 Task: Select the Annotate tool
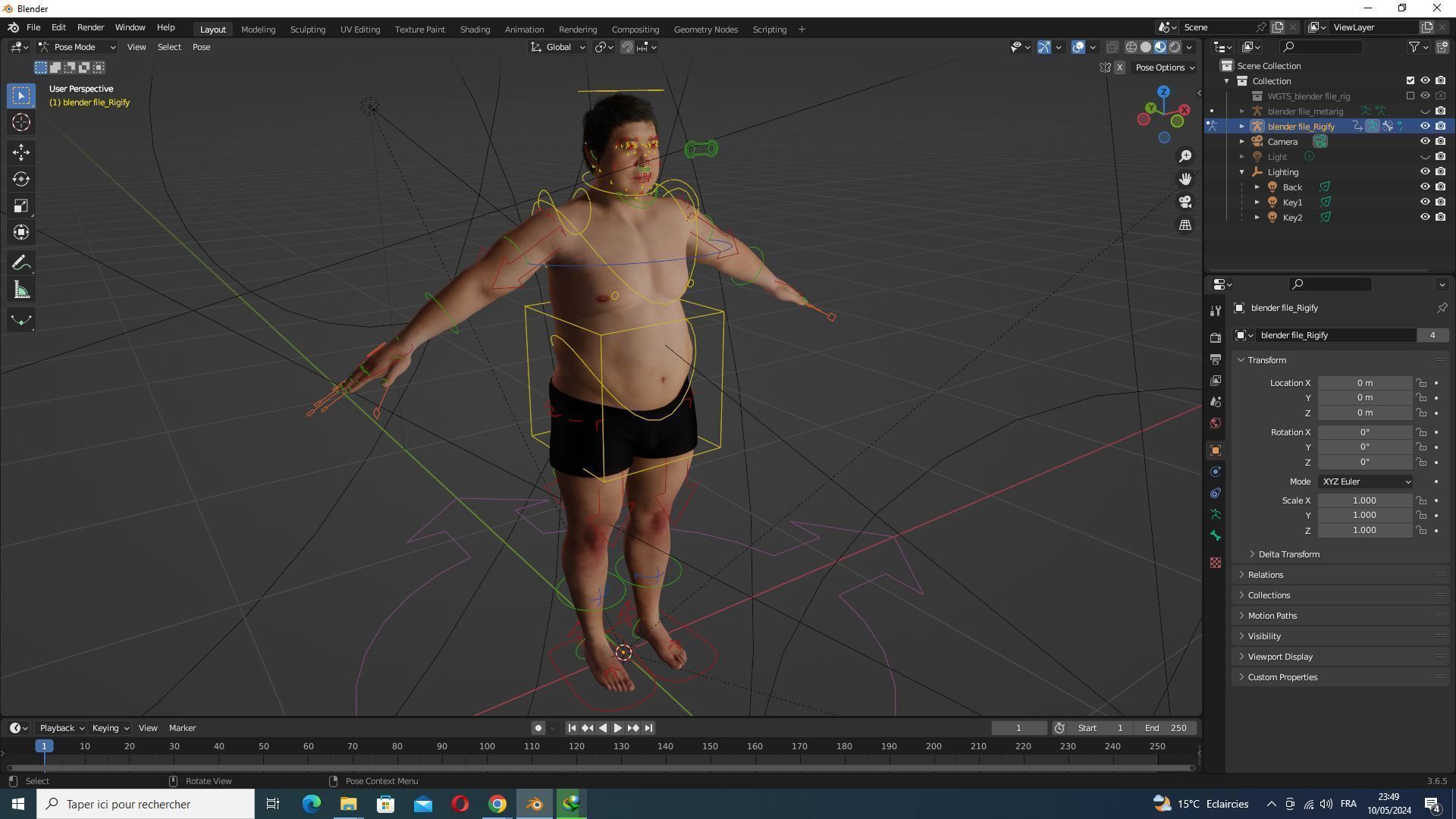(x=21, y=263)
